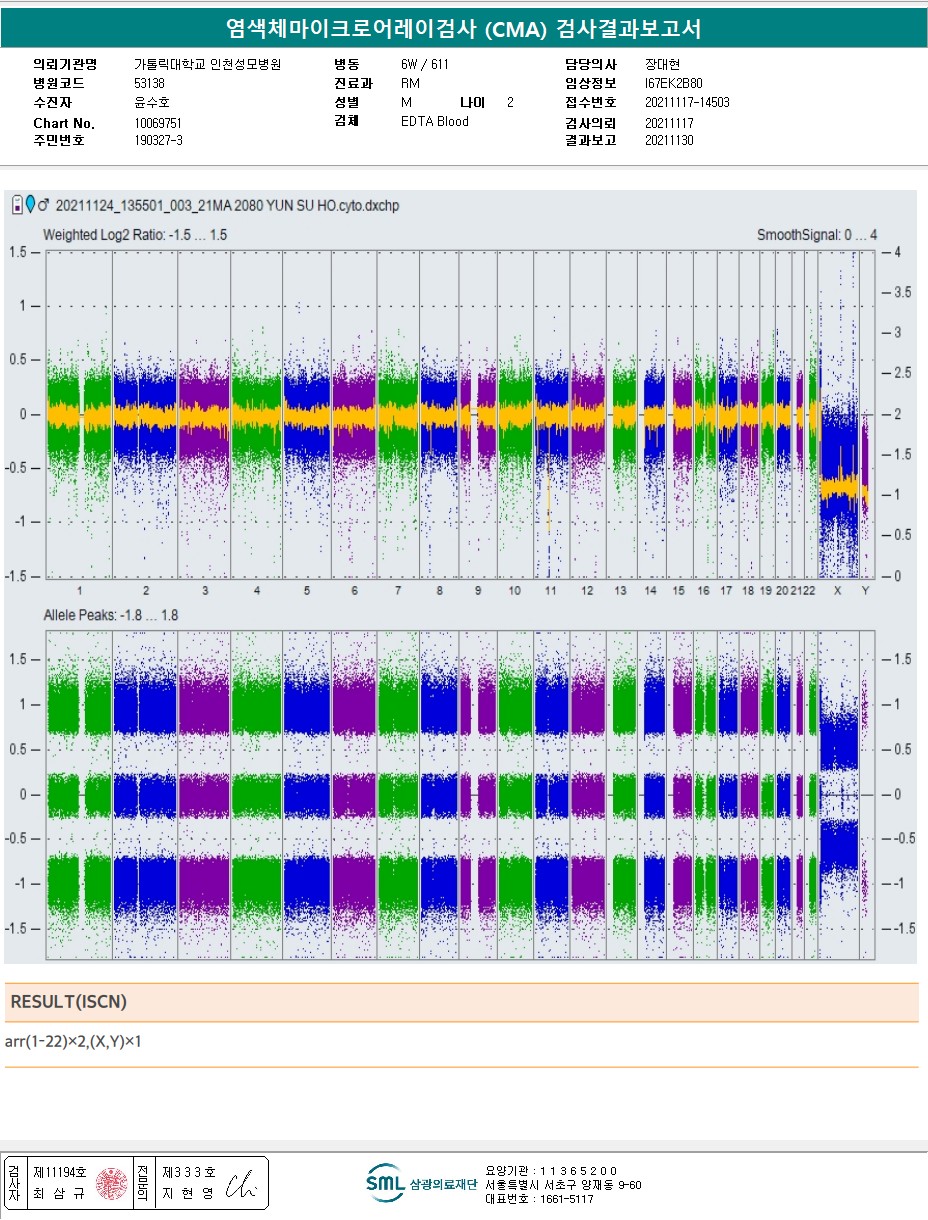Click the cyto.dxchp filename above the chart
This screenshot has height=1220, width=928.
(228, 206)
